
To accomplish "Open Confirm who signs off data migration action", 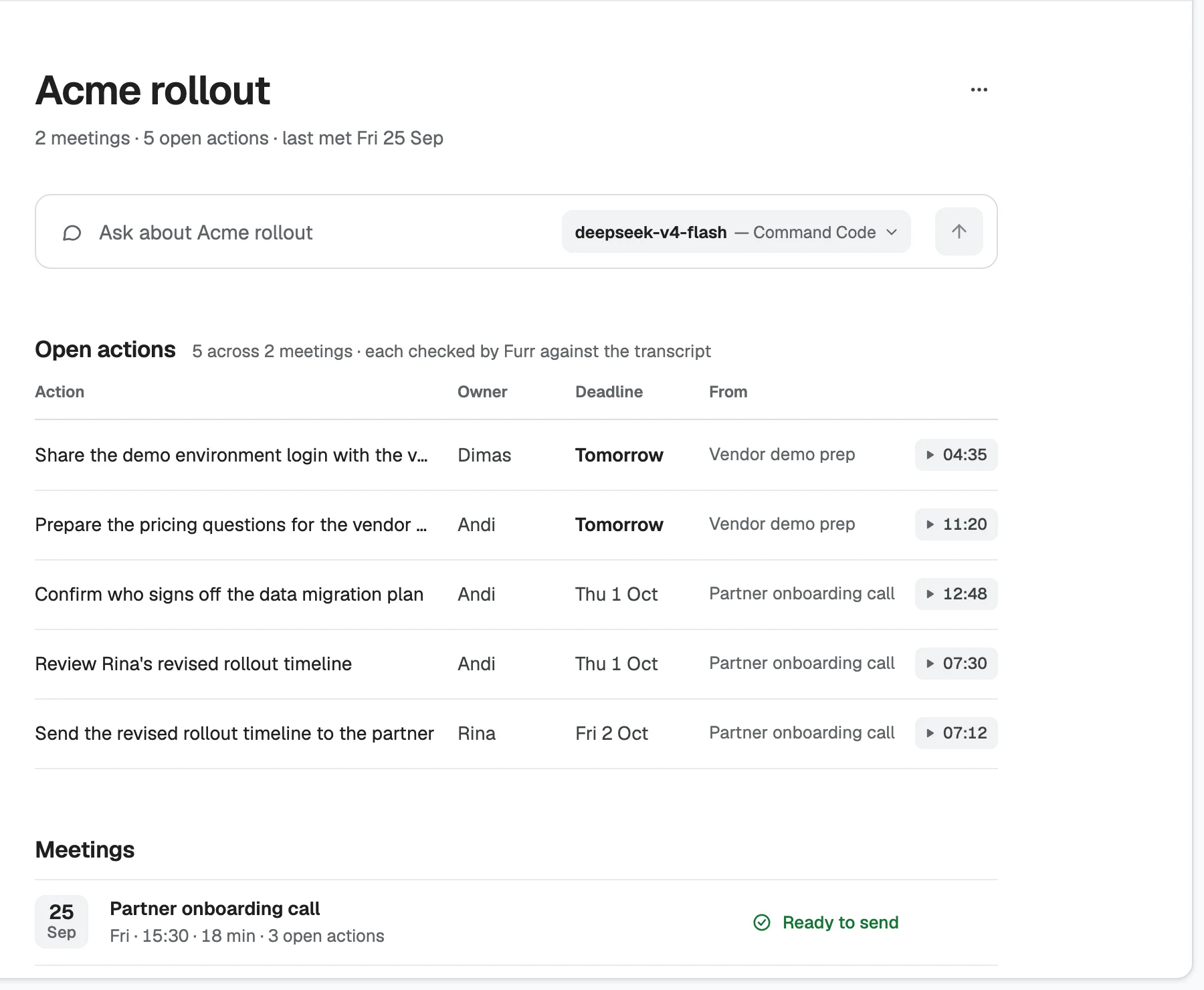I will click(x=229, y=594).
